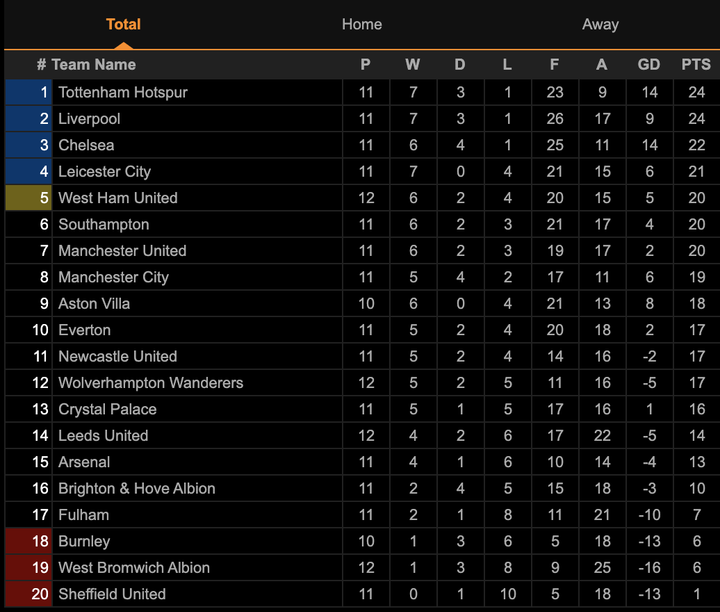The height and width of the screenshot is (612, 720).
Task: Open Arsenal team page
Action: (x=84, y=462)
